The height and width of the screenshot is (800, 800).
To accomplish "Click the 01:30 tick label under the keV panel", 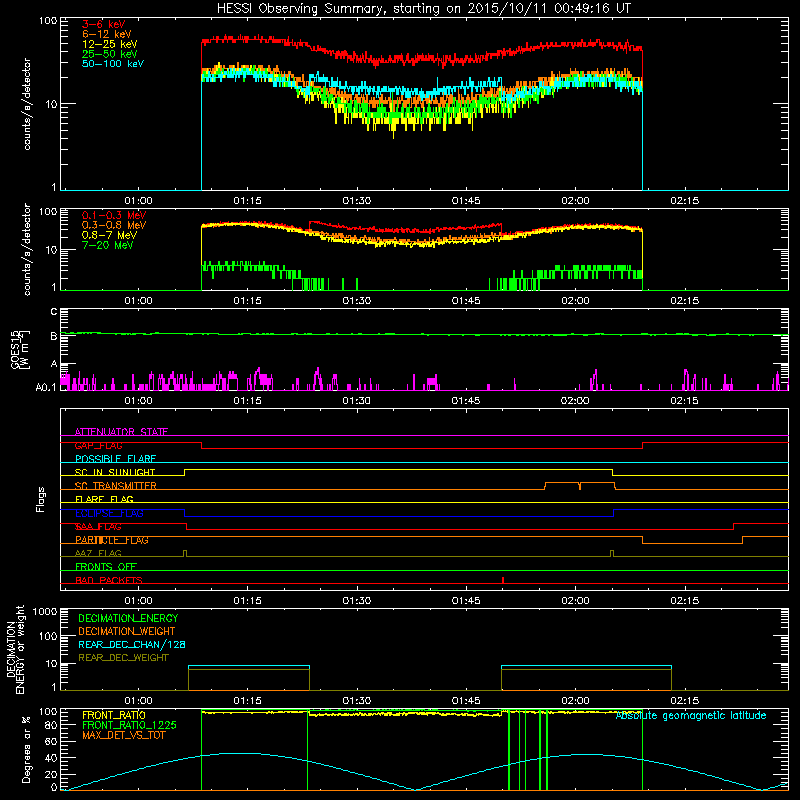I will click(x=356, y=201).
